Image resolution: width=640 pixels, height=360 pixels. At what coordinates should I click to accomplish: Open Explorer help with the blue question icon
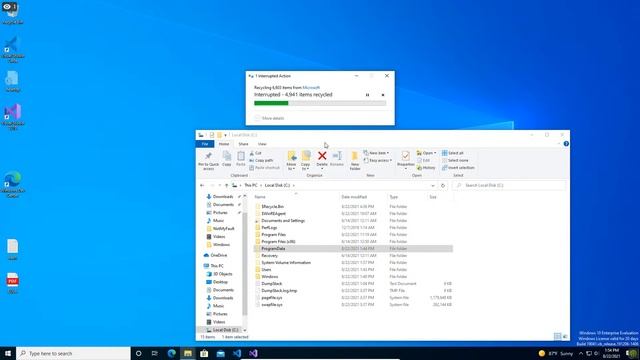[566, 144]
